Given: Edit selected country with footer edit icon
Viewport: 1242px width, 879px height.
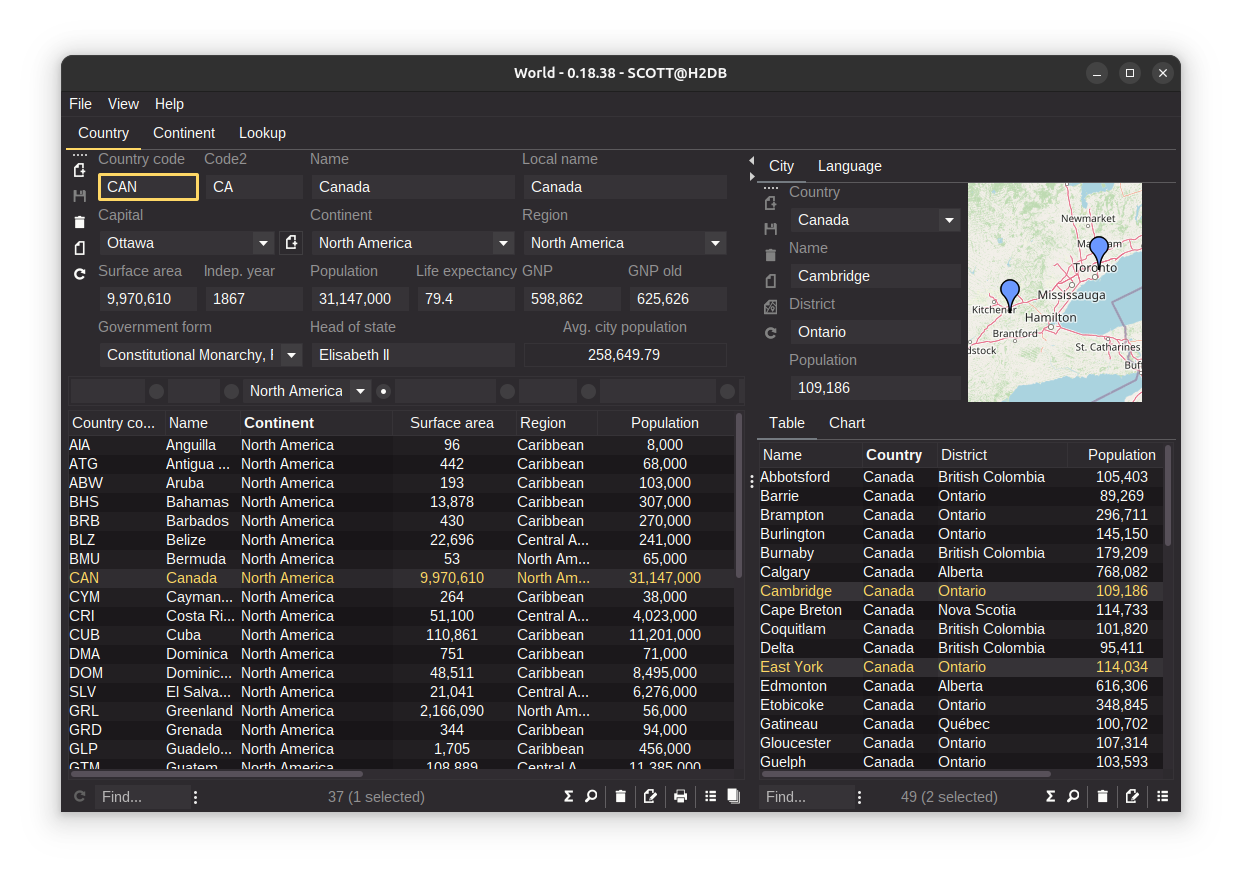Looking at the screenshot, I should (651, 797).
